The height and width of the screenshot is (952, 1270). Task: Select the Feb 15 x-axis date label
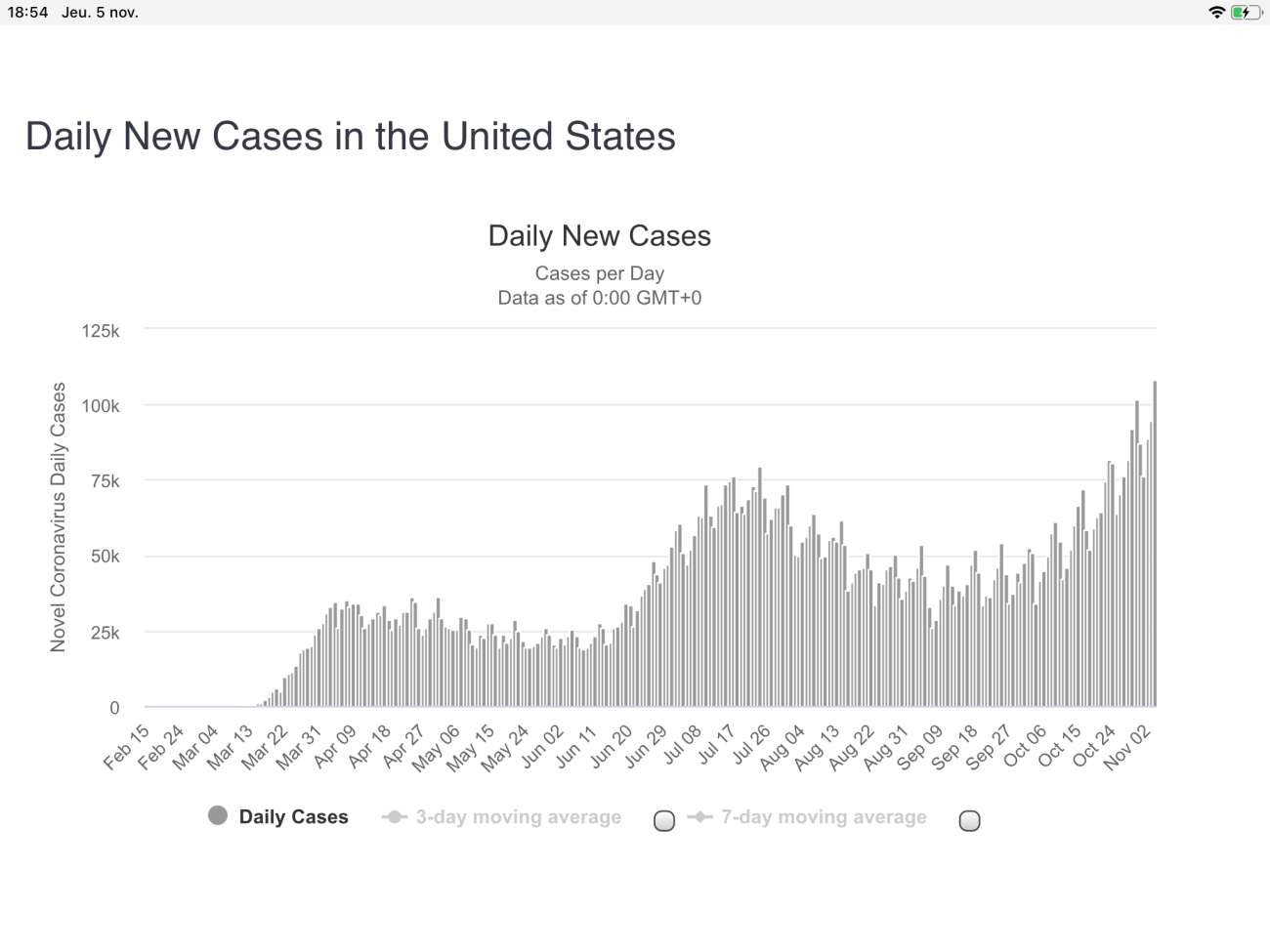click(127, 748)
